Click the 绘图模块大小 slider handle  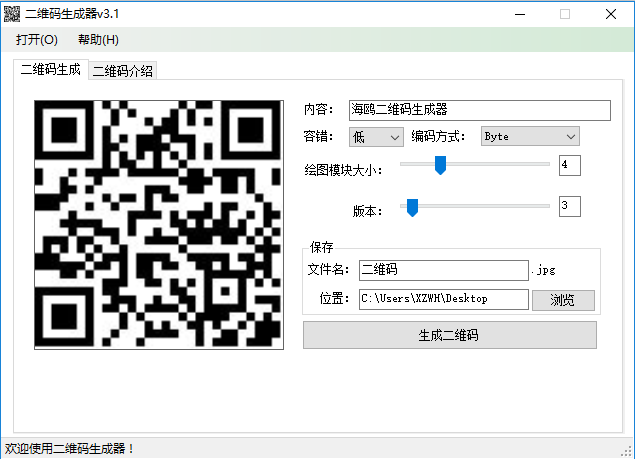[x=439, y=165]
